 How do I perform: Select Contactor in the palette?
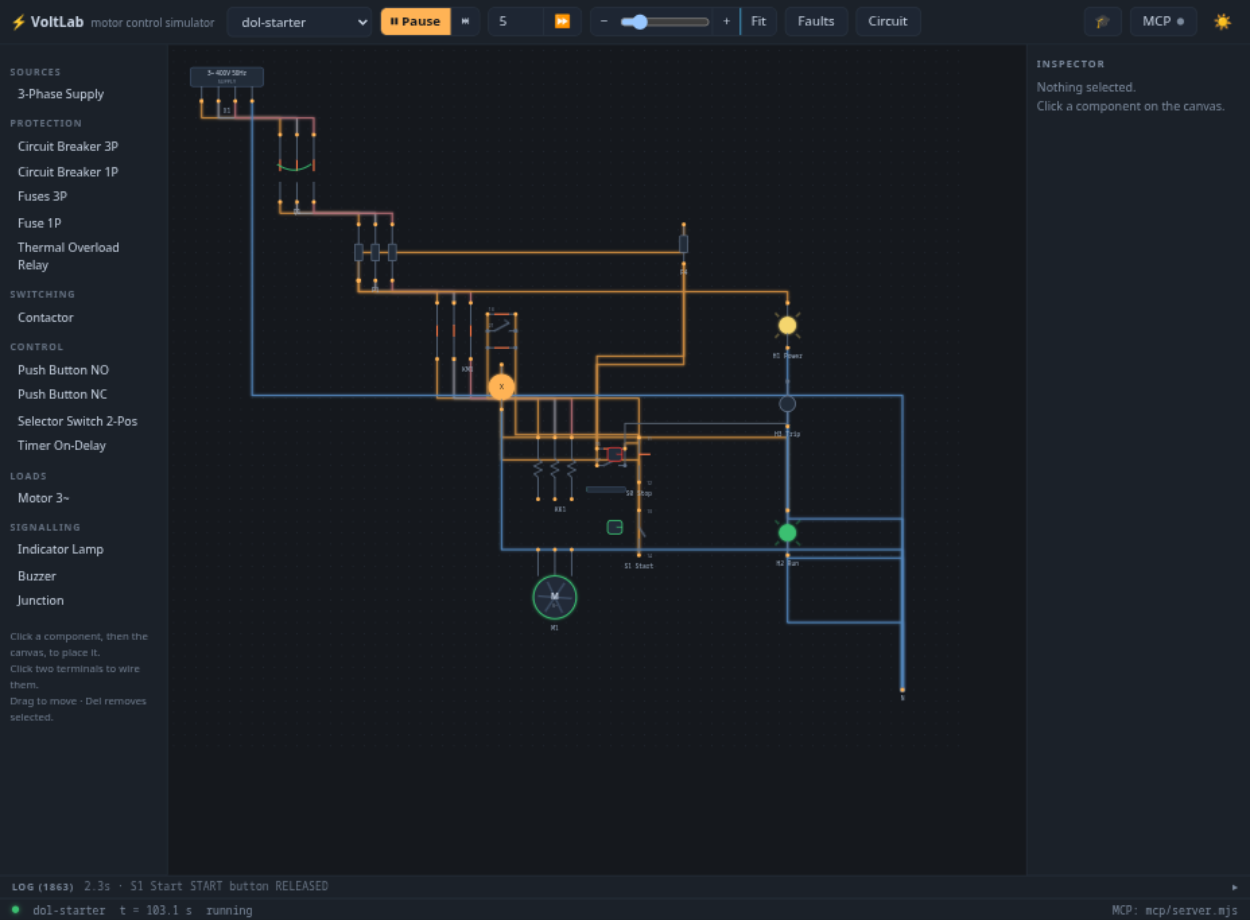pos(45,317)
